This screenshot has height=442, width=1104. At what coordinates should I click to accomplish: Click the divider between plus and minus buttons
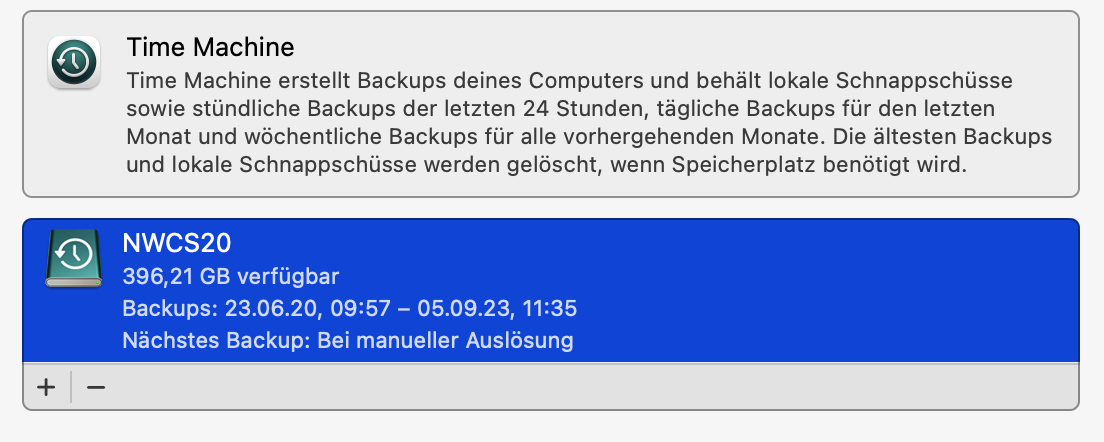coord(71,387)
